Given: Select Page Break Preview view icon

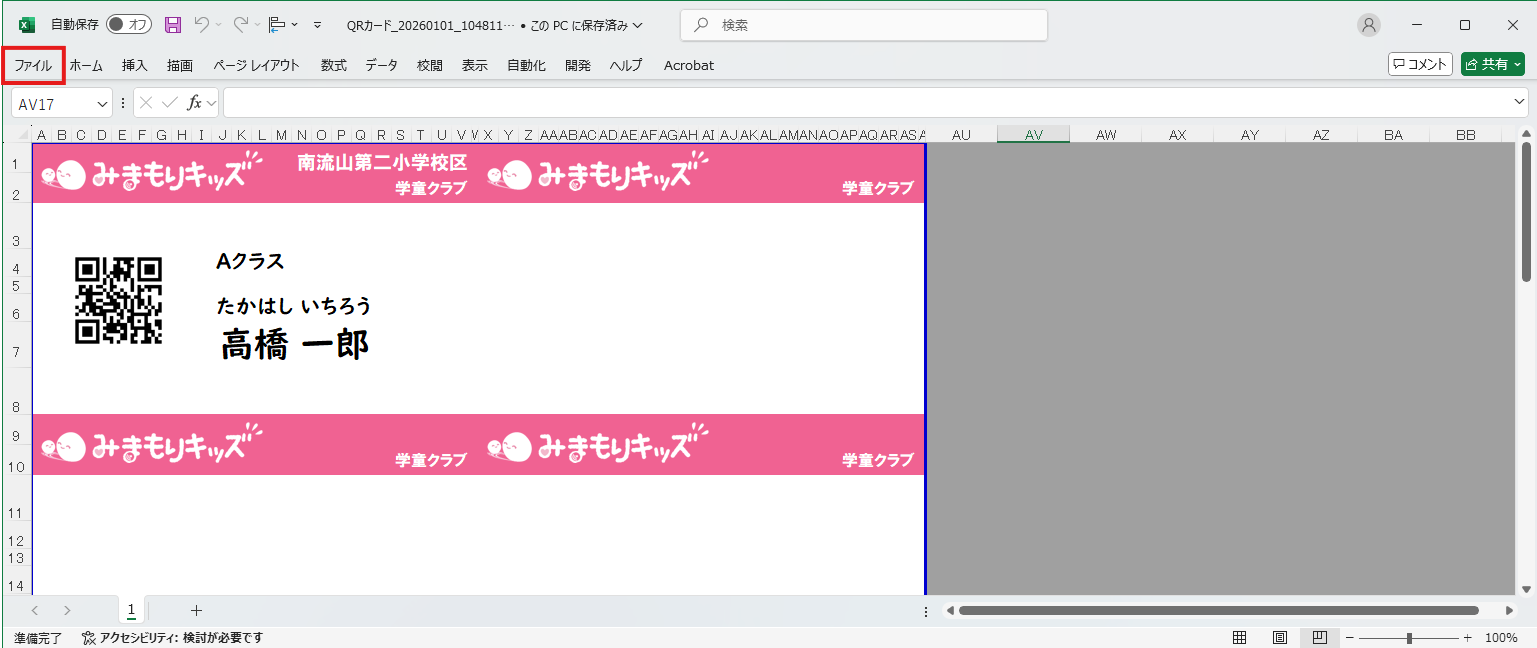Looking at the screenshot, I should click(x=1319, y=638).
